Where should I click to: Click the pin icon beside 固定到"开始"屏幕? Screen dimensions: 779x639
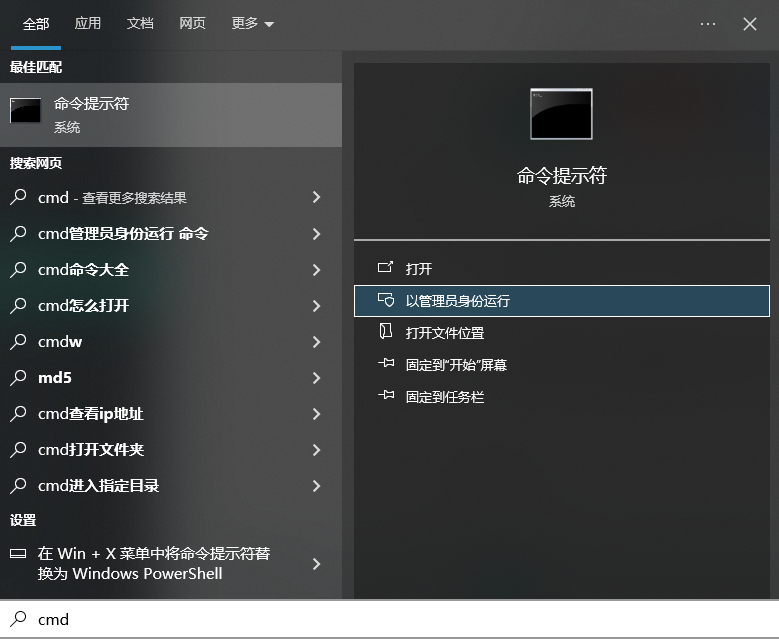pyautogui.click(x=386, y=363)
